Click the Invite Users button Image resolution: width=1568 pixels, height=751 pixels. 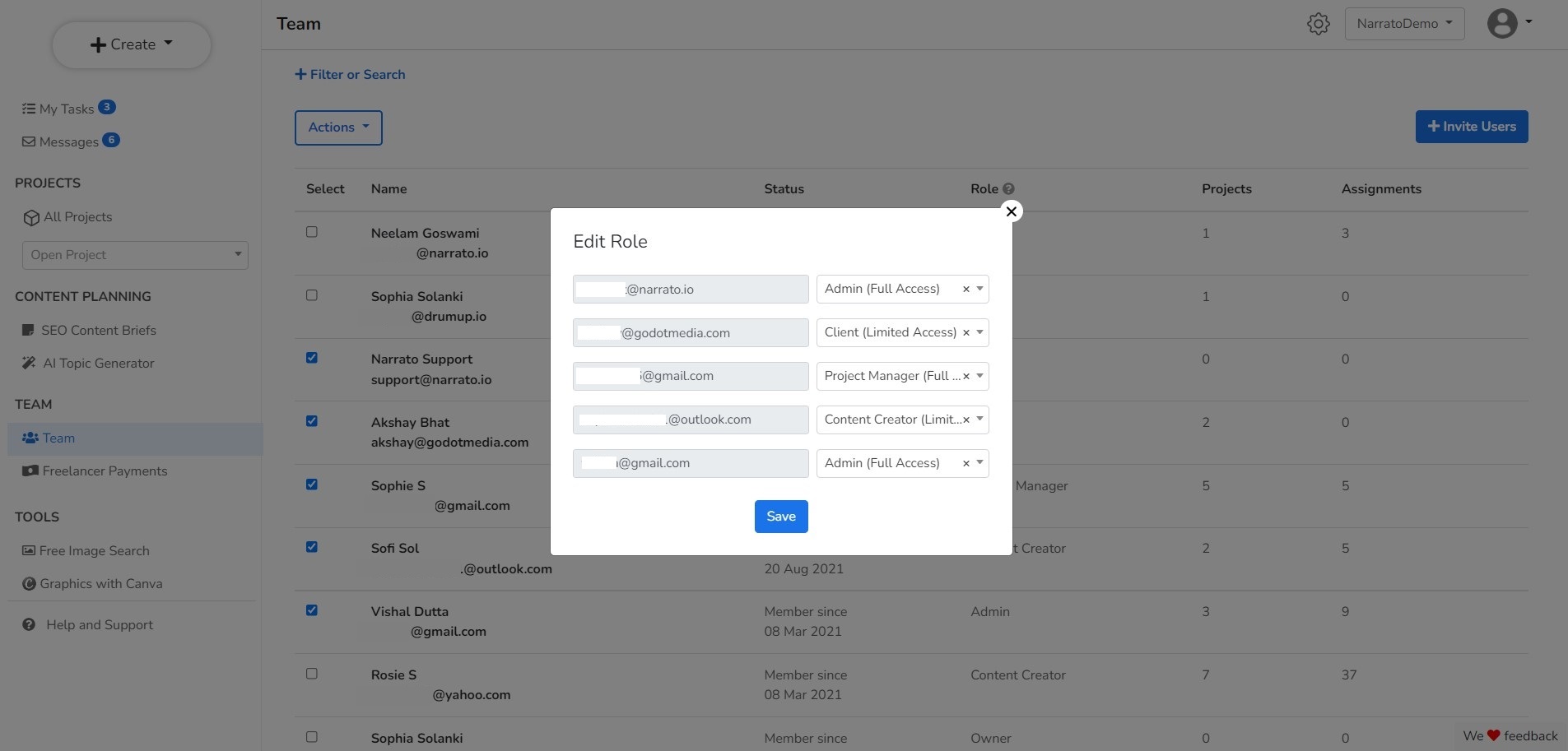[1471, 127]
